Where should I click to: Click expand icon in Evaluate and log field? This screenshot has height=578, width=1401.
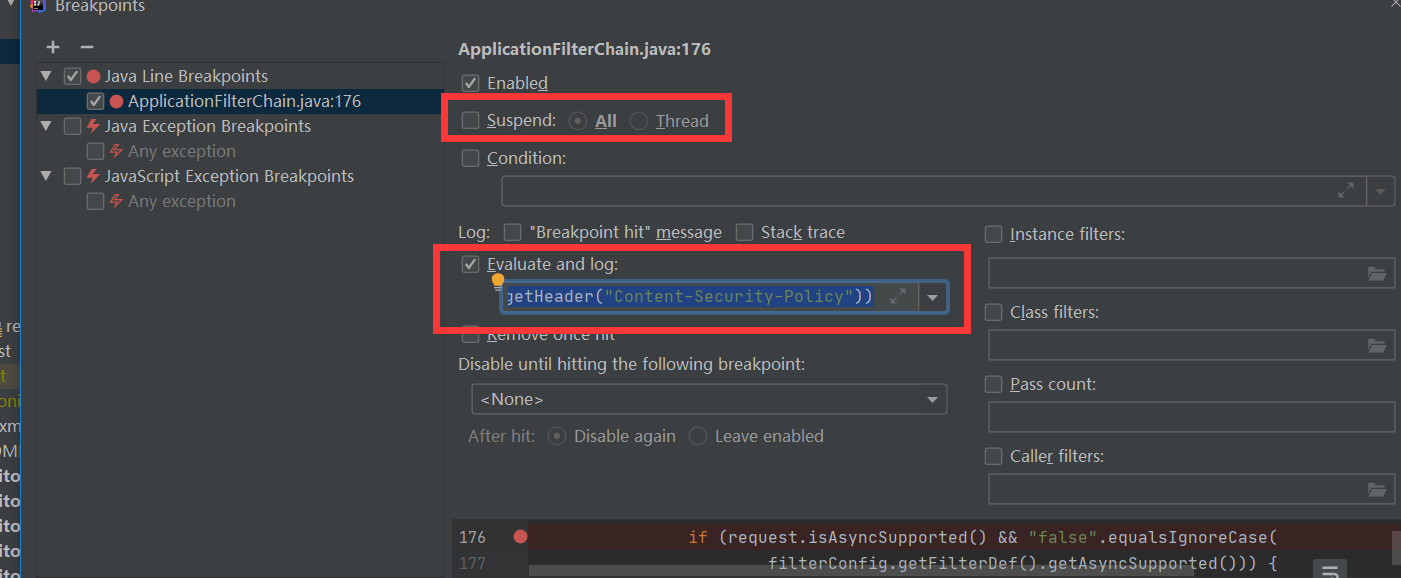coord(898,296)
